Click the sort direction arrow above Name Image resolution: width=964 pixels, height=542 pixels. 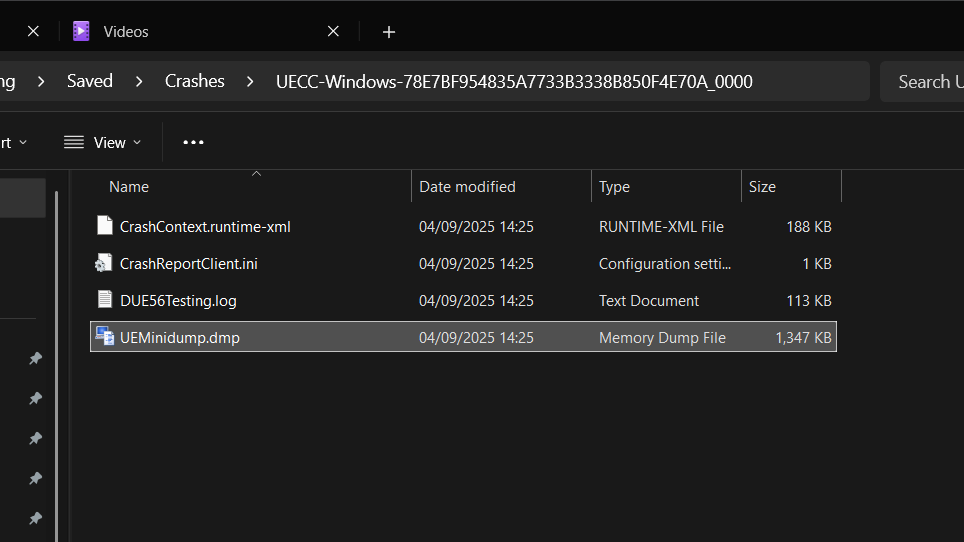[x=256, y=174]
